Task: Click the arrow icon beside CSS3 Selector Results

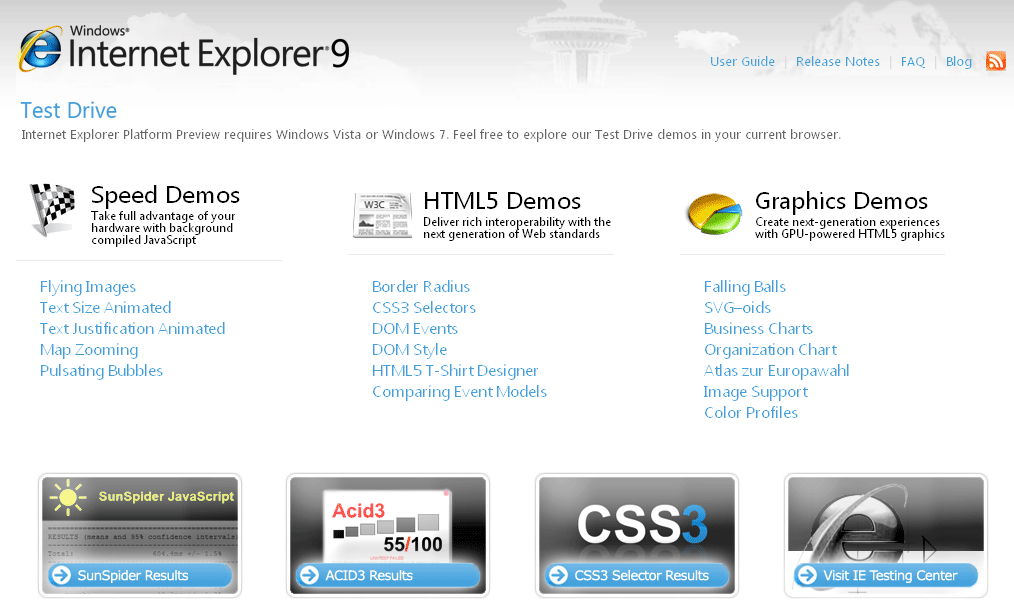Action: point(558,575)
